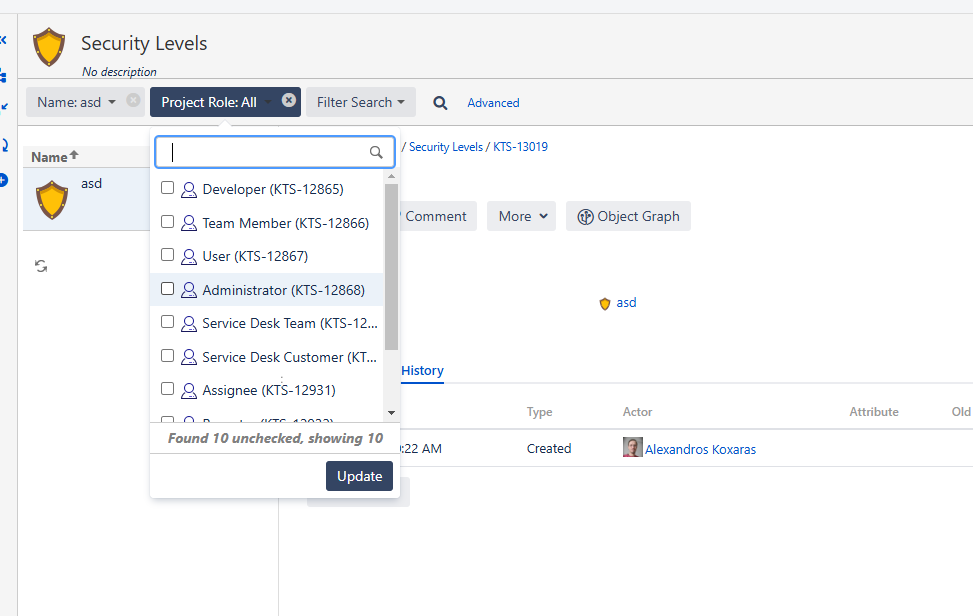Click the shield icon of the asd object row
The width and height of the screenshot is (973, 616).
[x=52, y=200]
